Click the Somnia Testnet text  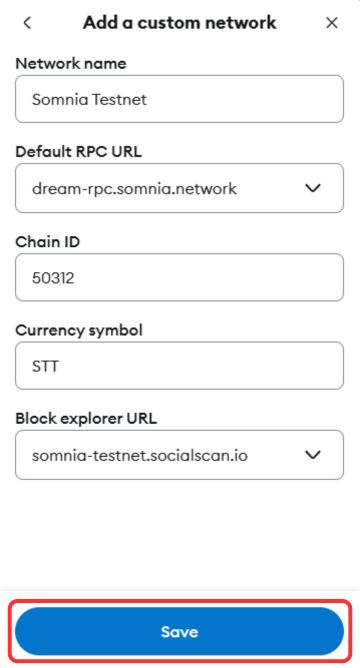[89, 100]
